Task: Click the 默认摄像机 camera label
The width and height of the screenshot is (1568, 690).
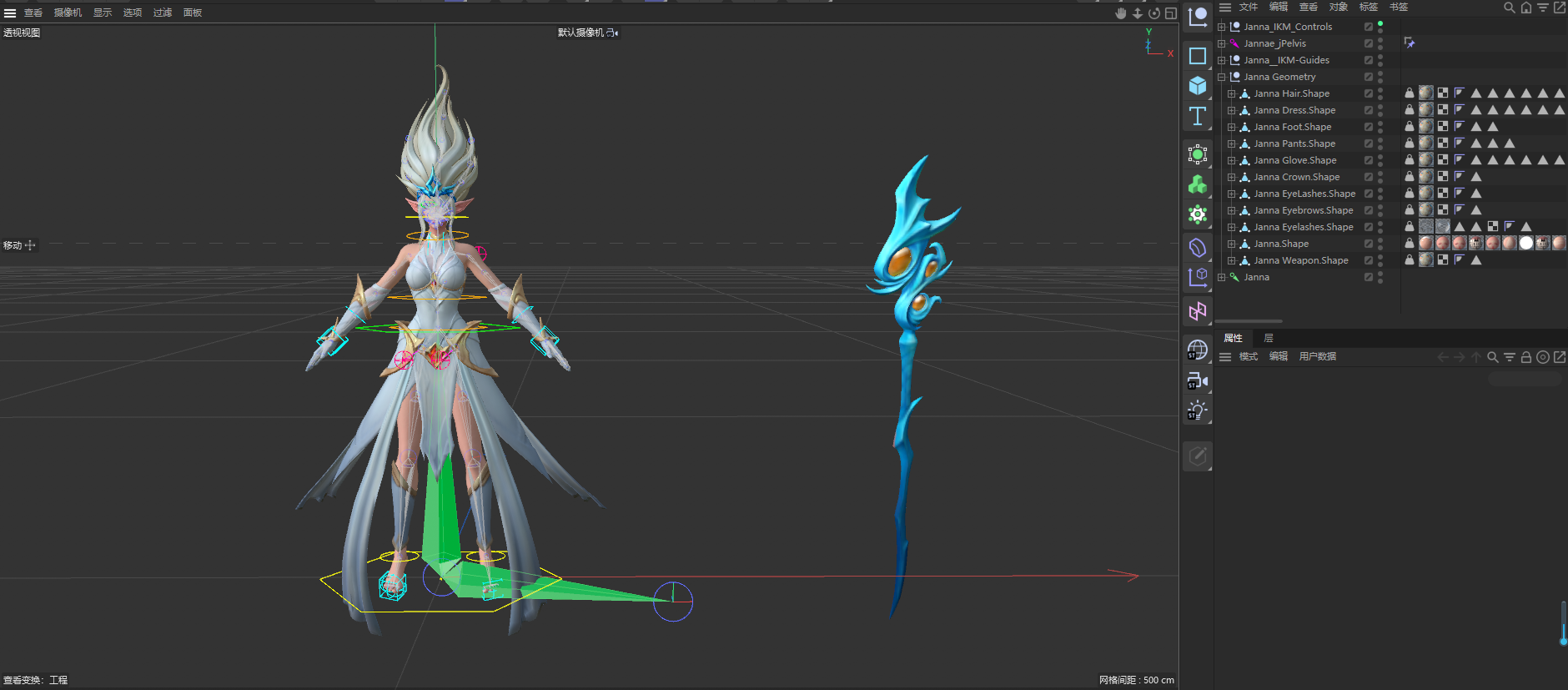Action: 580,33
